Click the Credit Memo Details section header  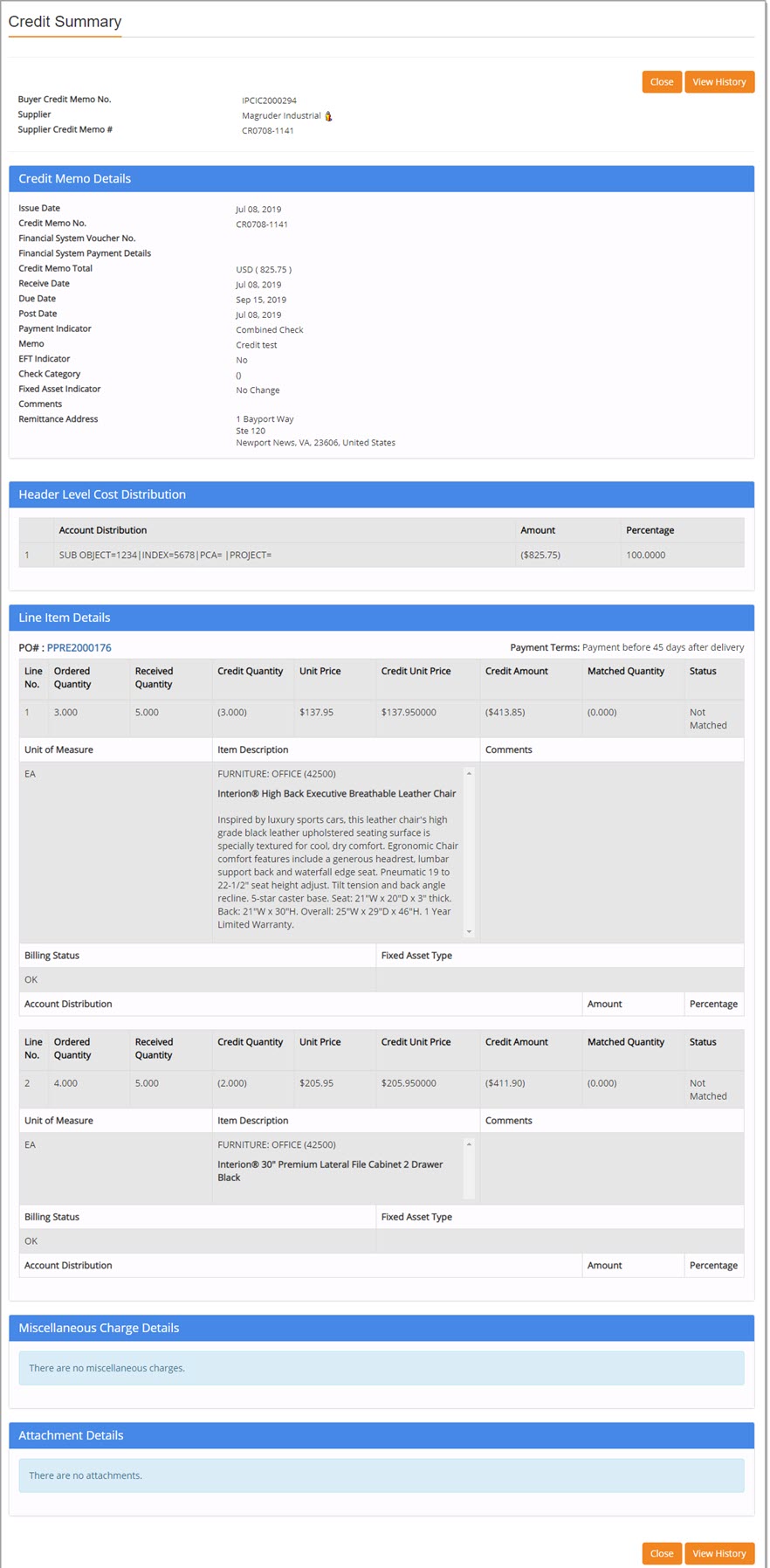[x=381, y=179]
